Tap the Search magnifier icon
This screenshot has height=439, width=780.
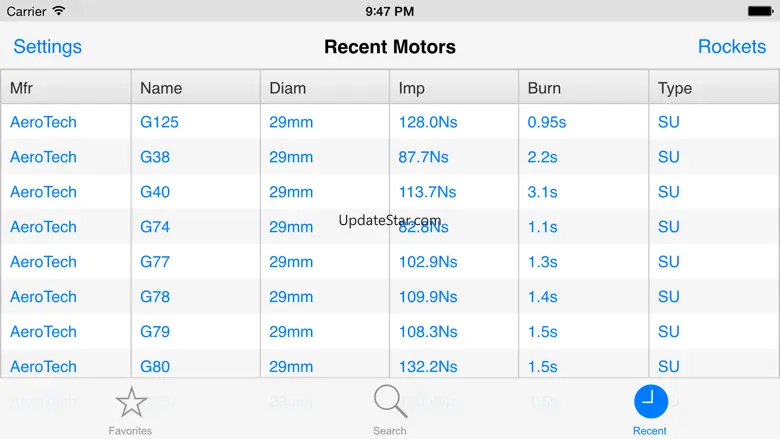[390, 402]
